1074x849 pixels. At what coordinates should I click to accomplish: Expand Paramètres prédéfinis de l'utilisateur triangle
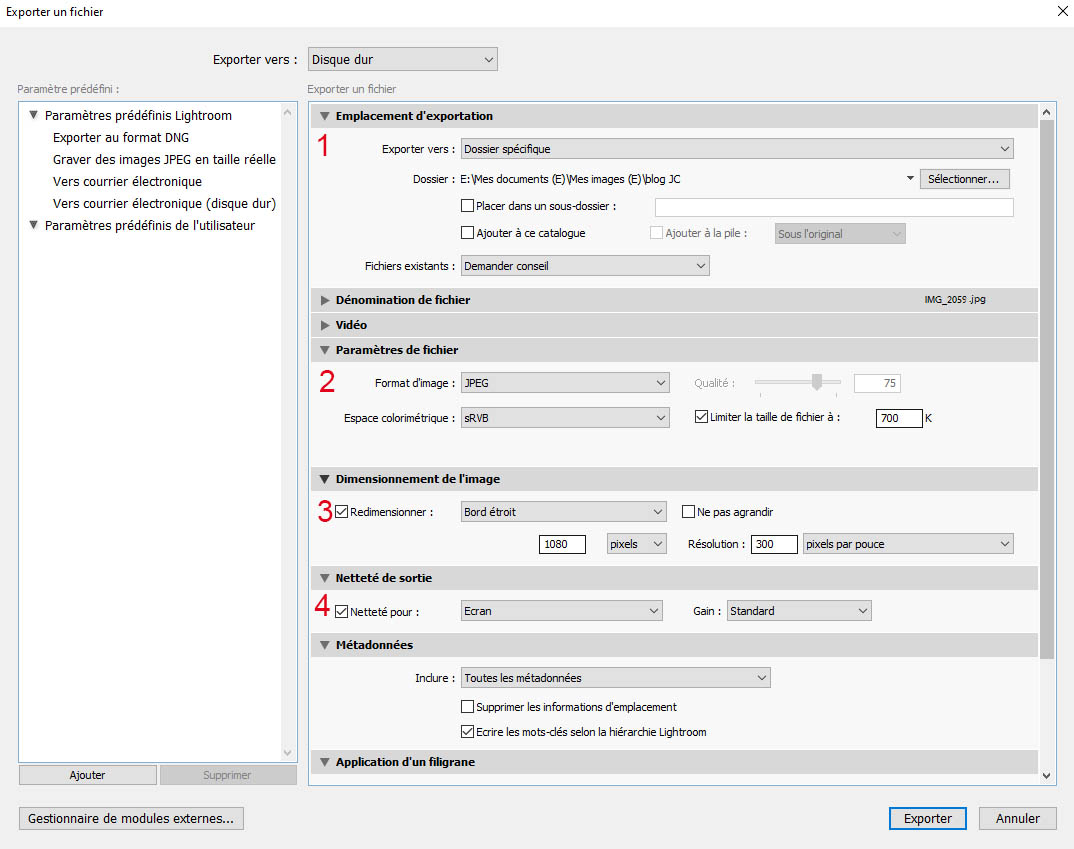(34, 226)
